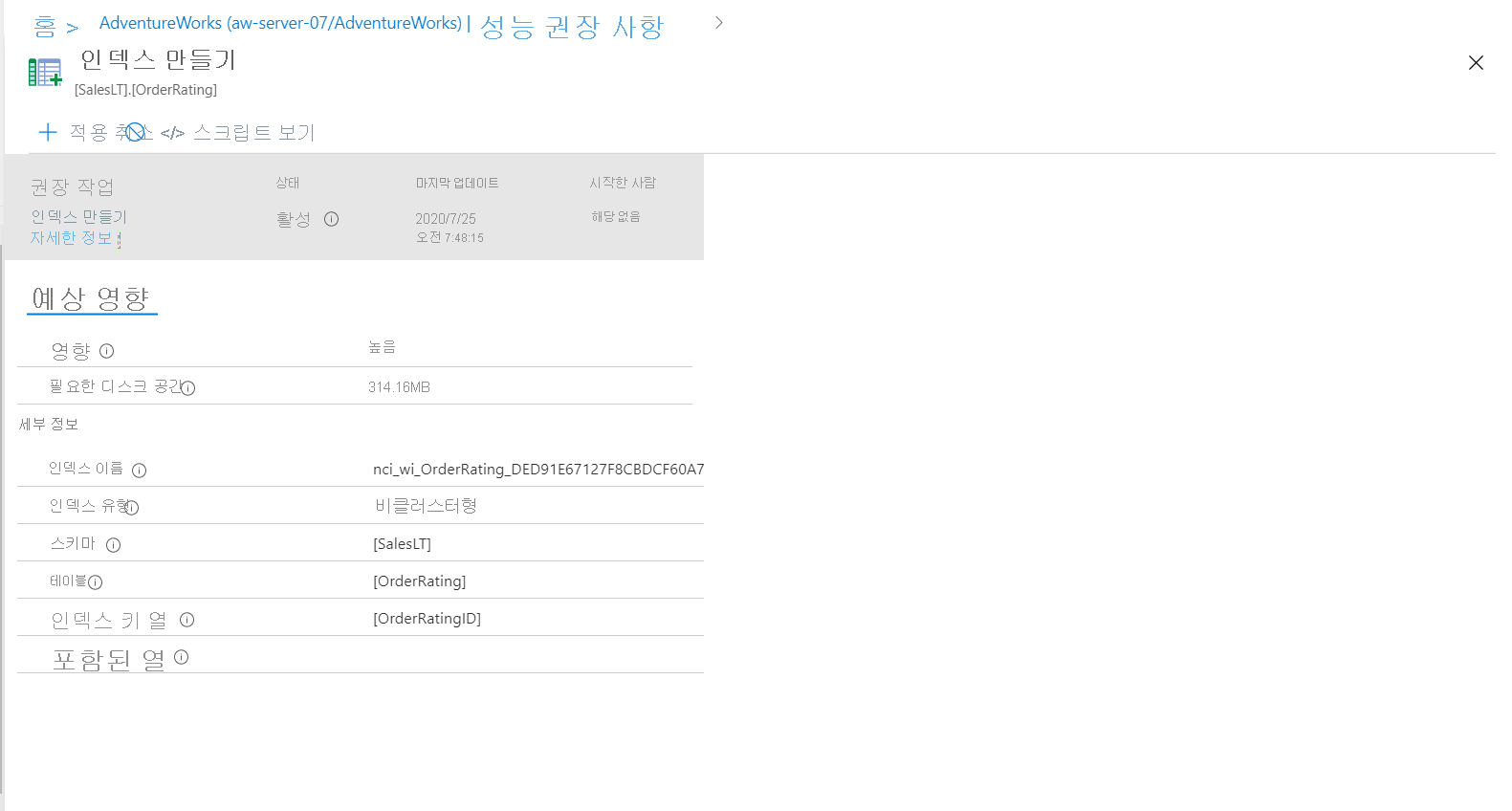The height and width of the screenshot is (811, 1512).
Task: Click the 예상 영향 heading
Action: 91,298
